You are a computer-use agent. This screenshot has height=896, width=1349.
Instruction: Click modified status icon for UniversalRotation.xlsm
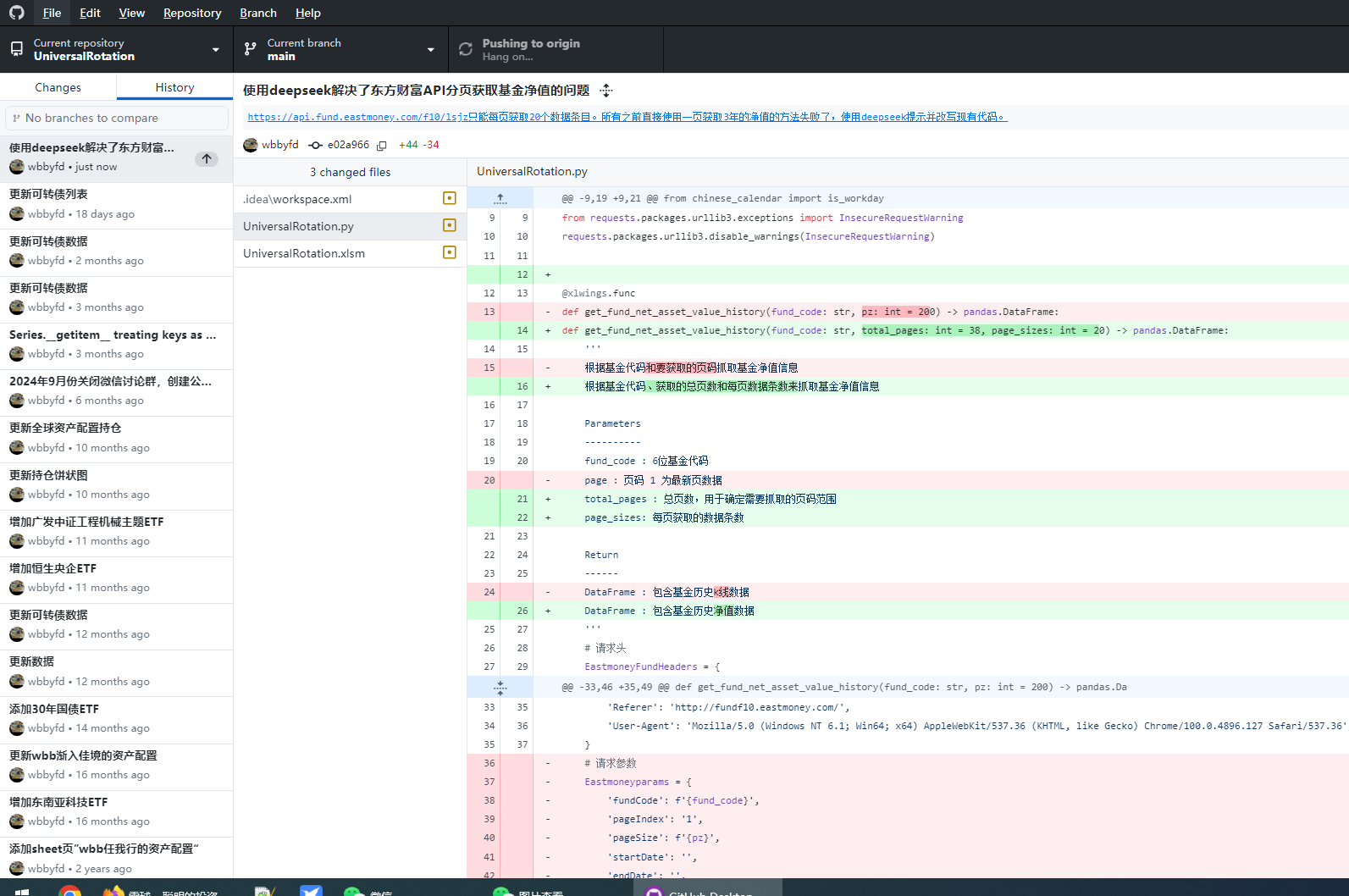pyautogui.click(x=450, y=252)
